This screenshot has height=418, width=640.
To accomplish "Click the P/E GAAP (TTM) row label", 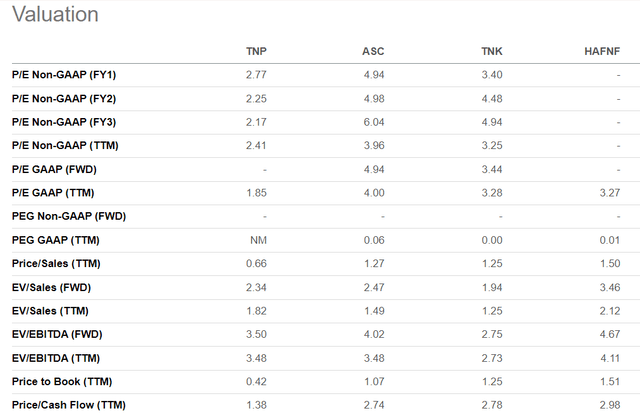I will [53, 193].
